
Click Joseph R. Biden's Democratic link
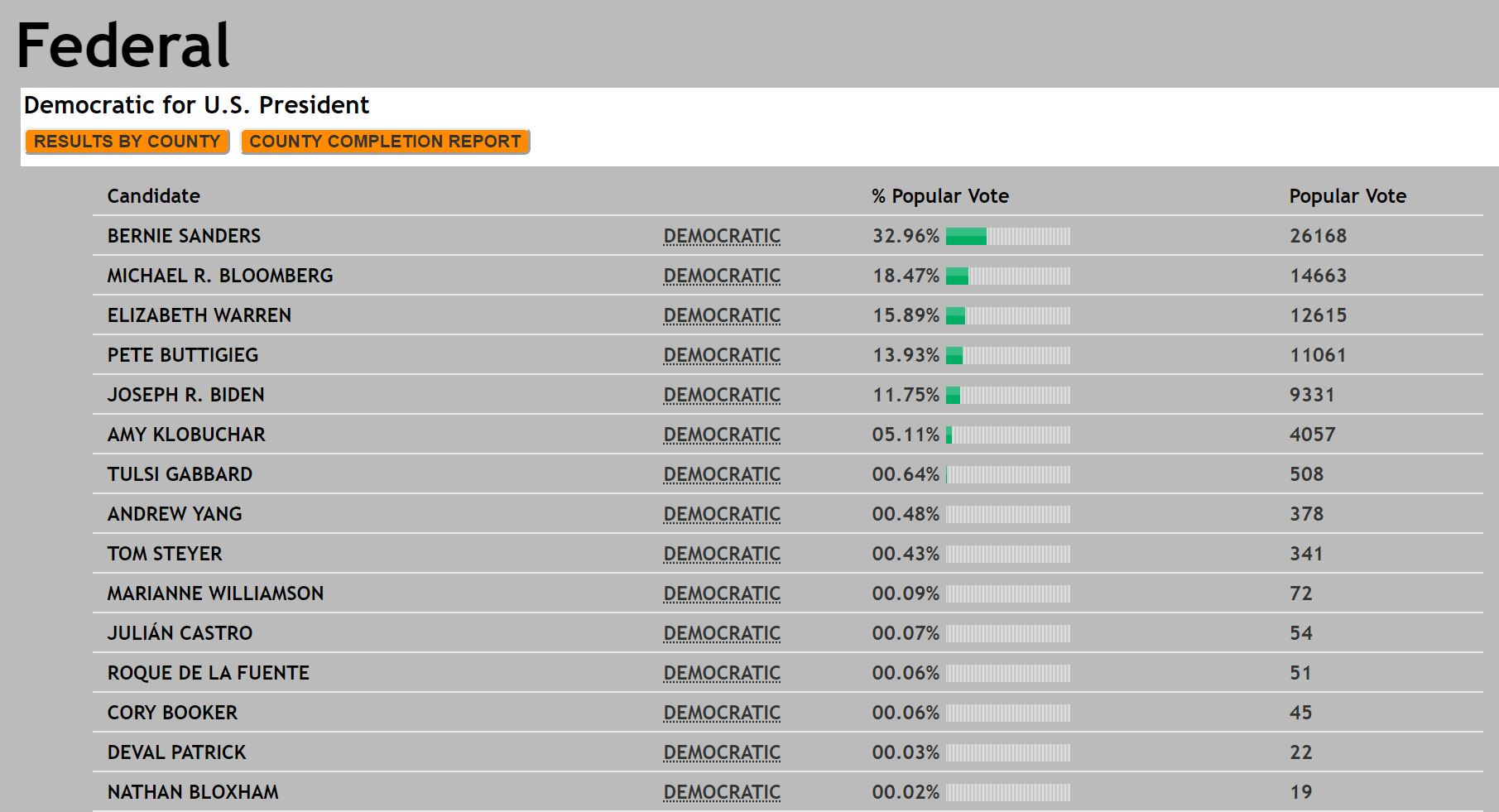pos(722,395)
